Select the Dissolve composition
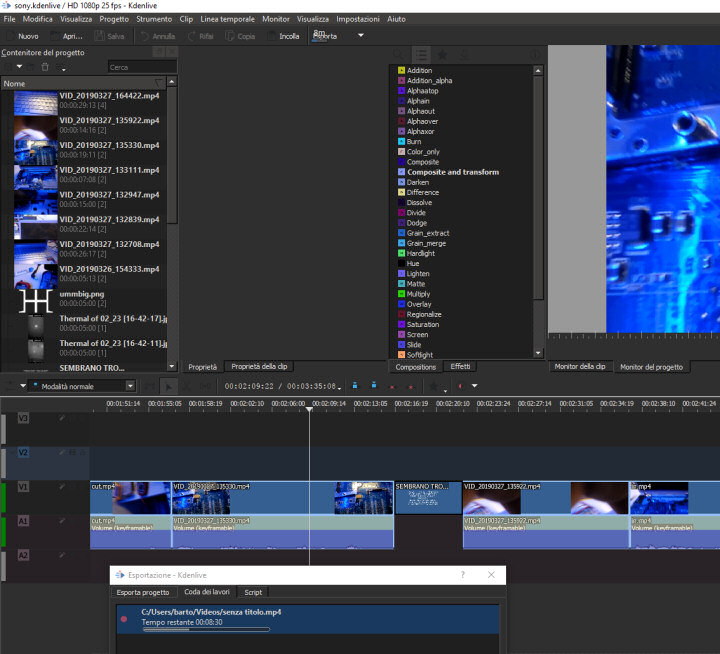This screenshot has width=720, height=654. 419,203
